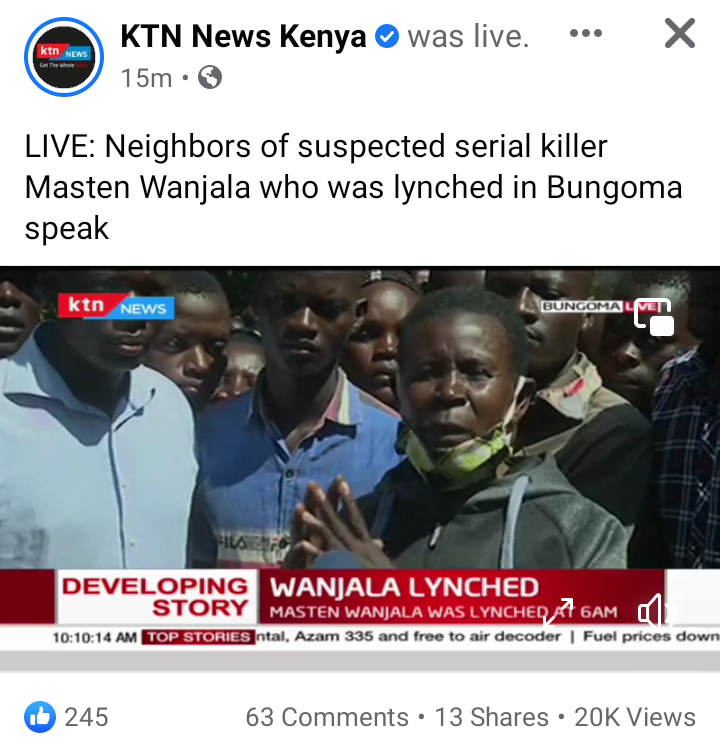Close the post with X icon
This screenshot has width=720, height=754.
tap(680, 33)
